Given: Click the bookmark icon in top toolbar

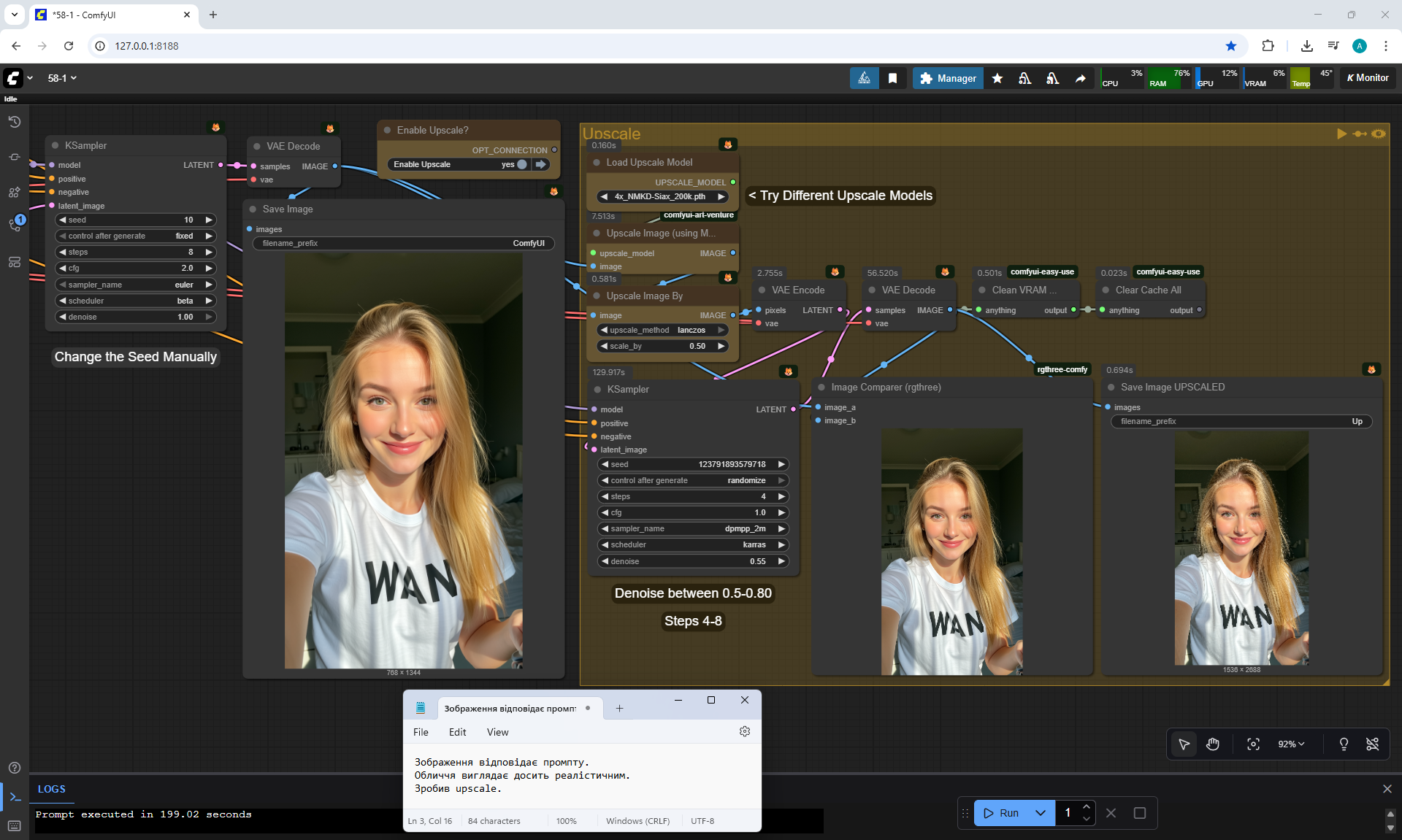Looking at the screenshot, I should 892,78.
